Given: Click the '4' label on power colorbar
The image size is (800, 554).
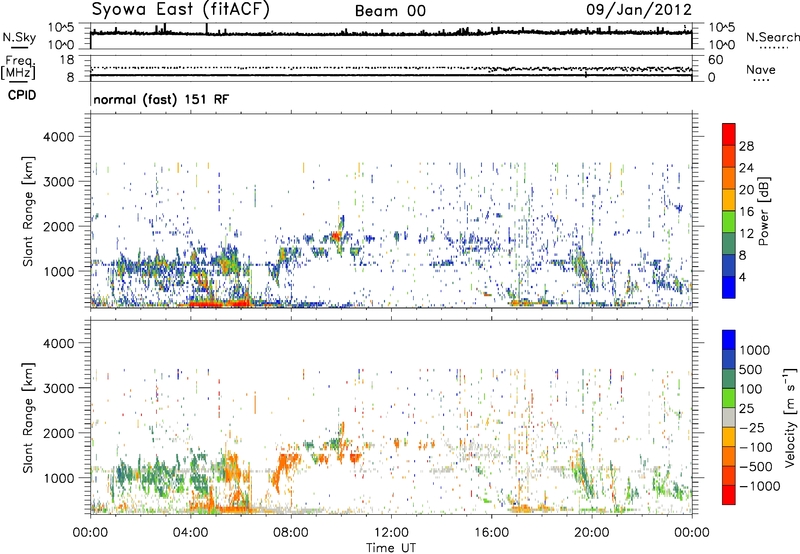Looking at the screenshot, I should tap(742, 277).
